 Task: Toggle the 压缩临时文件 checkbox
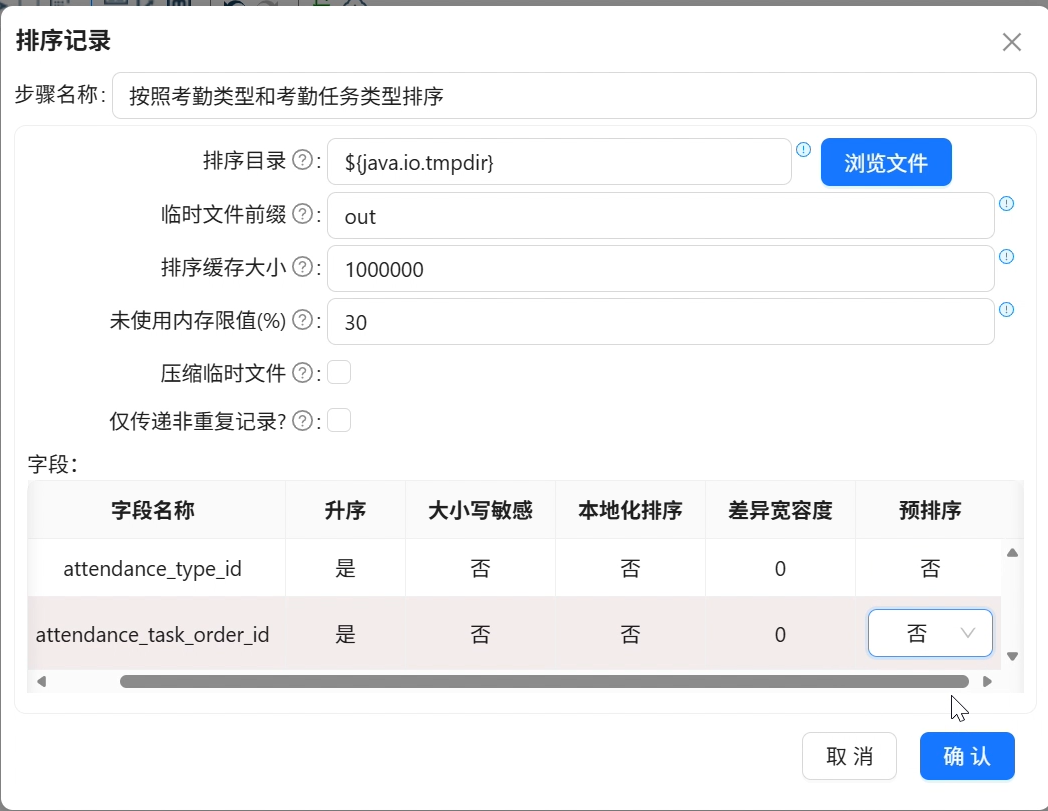(x=339, y=372)
